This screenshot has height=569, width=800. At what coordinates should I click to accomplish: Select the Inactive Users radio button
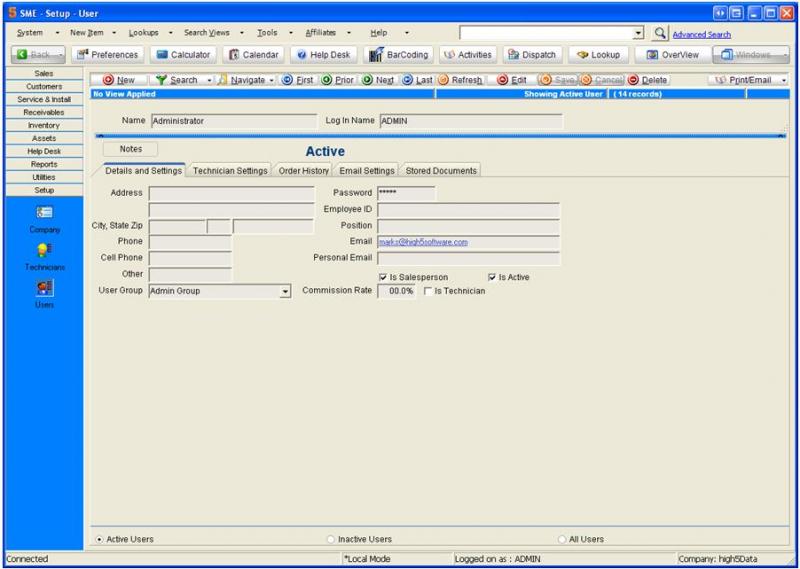[x=331, y=539]
